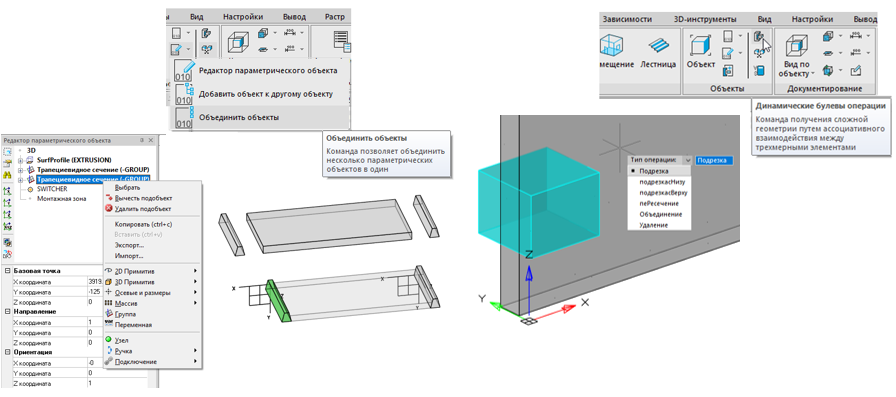Choose Объединить объекты in the dropdown list
The height and width of the screenshot is (397, 896).
pyautogui.click(x=261, y=117)
